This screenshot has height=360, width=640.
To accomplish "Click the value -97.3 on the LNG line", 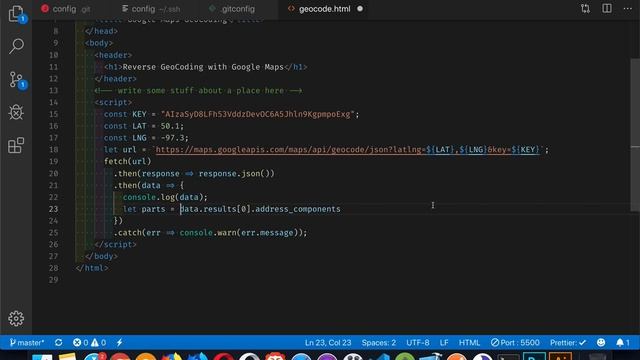I will pos(172,138).
